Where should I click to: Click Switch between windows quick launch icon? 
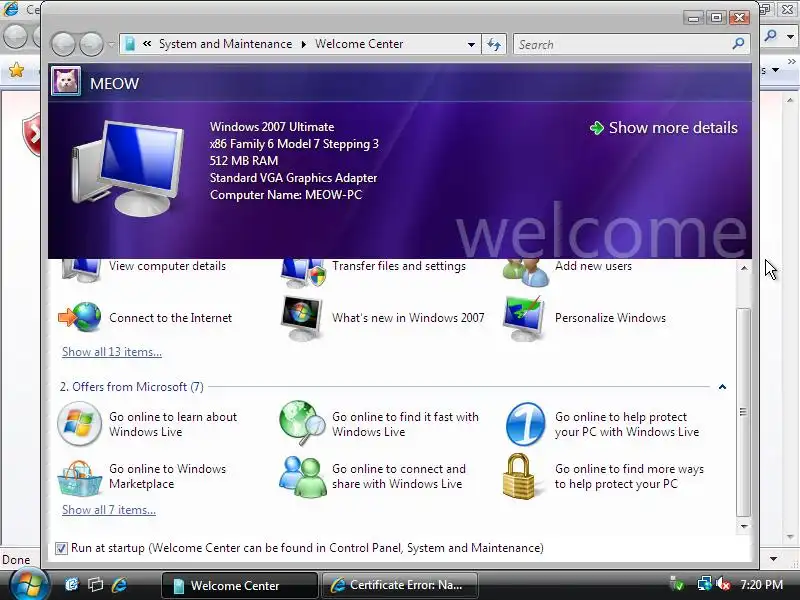pos(95,585)
